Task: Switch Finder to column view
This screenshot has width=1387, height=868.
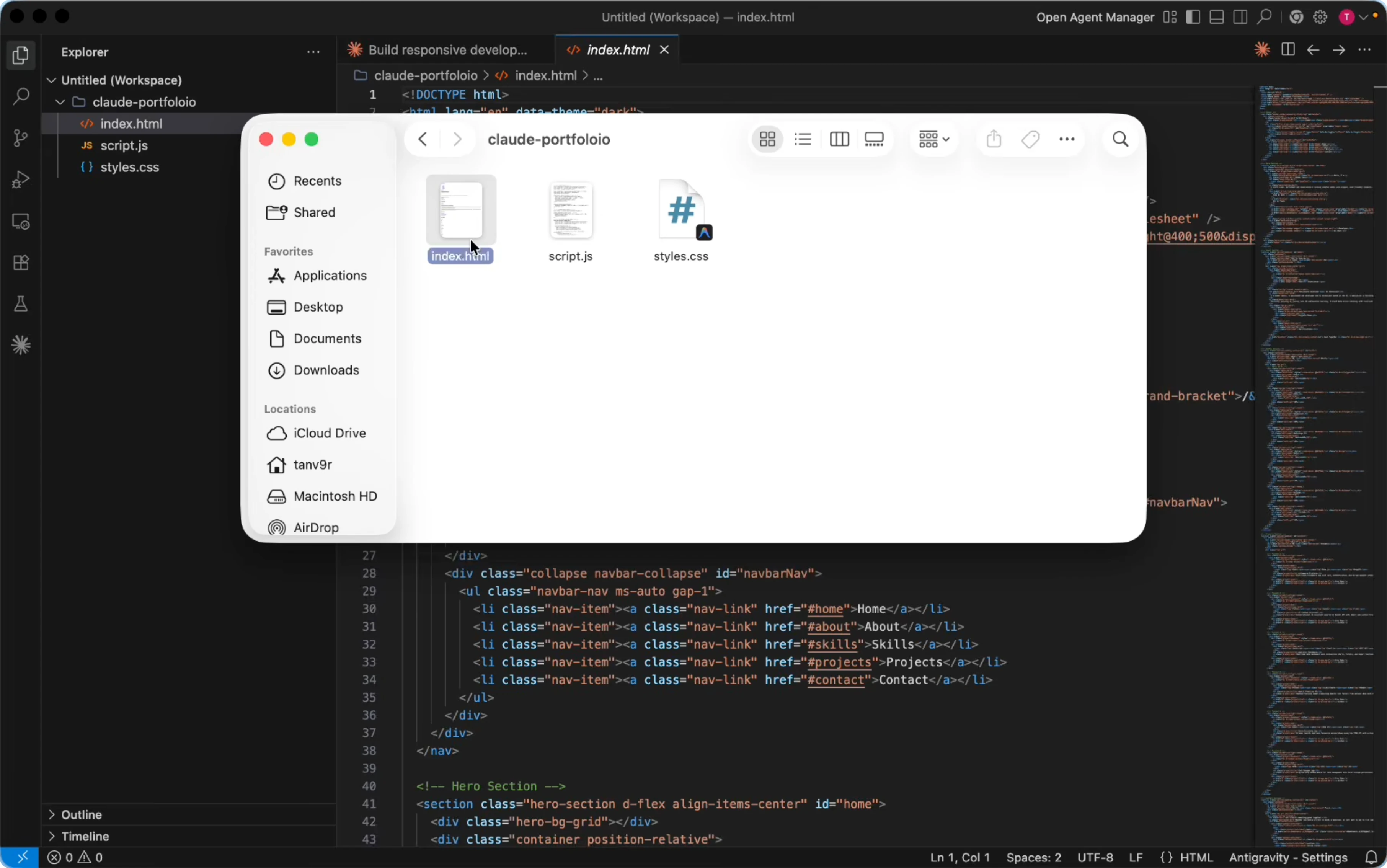Action: click(839, 139)
